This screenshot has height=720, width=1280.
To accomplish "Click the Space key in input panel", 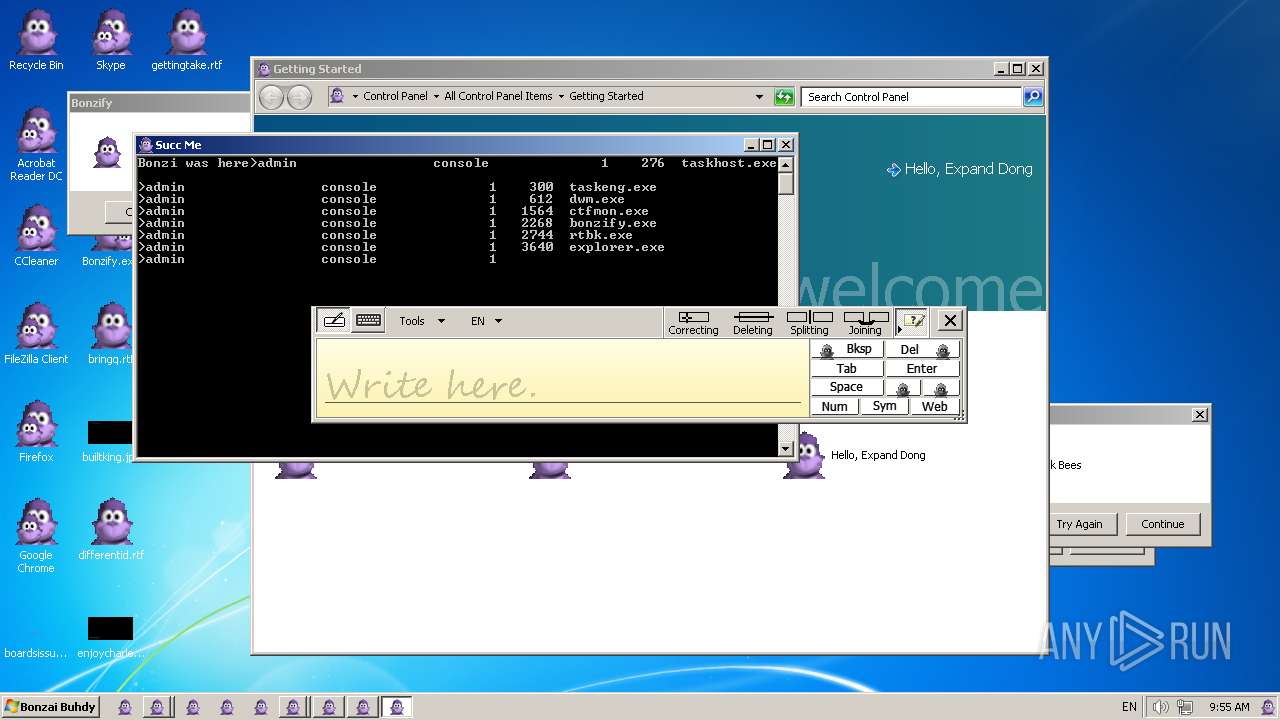I will (x=847, y=387).
